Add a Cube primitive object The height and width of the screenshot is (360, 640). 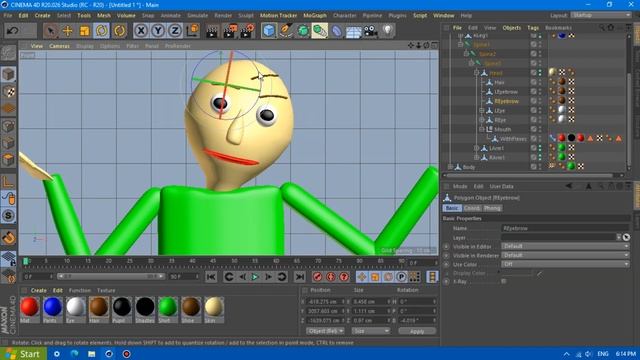[x=269, y=31]
